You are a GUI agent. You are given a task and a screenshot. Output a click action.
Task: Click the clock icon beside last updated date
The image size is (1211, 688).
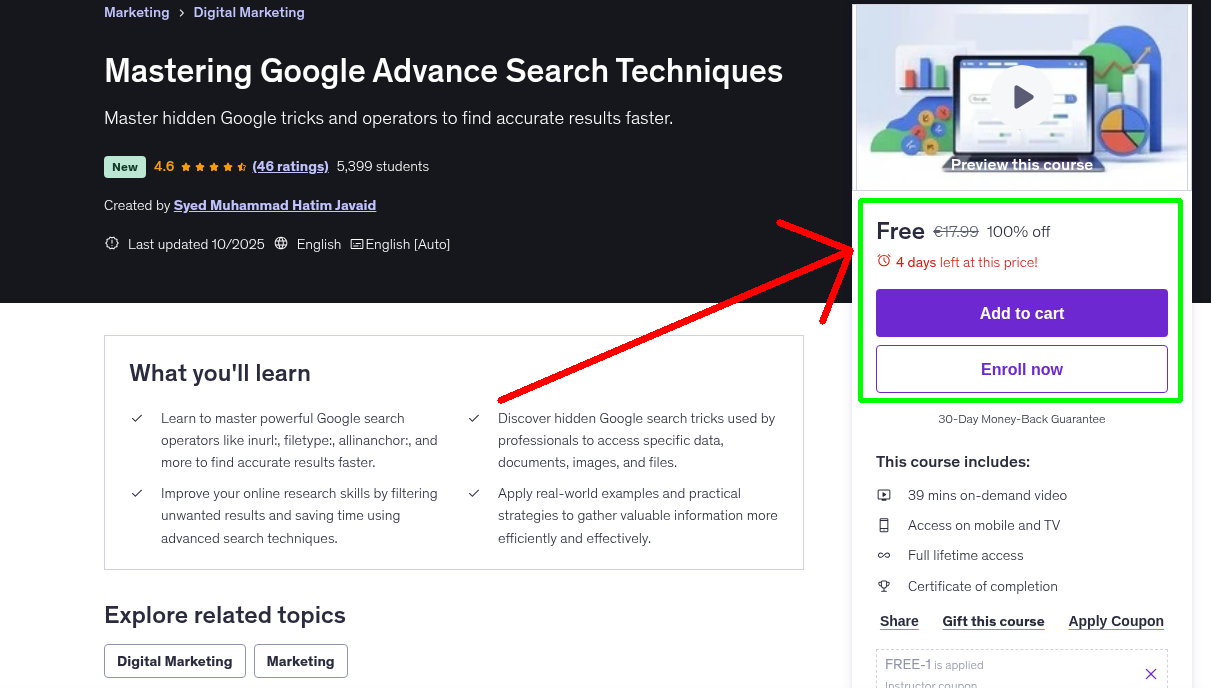click(111, 243)
